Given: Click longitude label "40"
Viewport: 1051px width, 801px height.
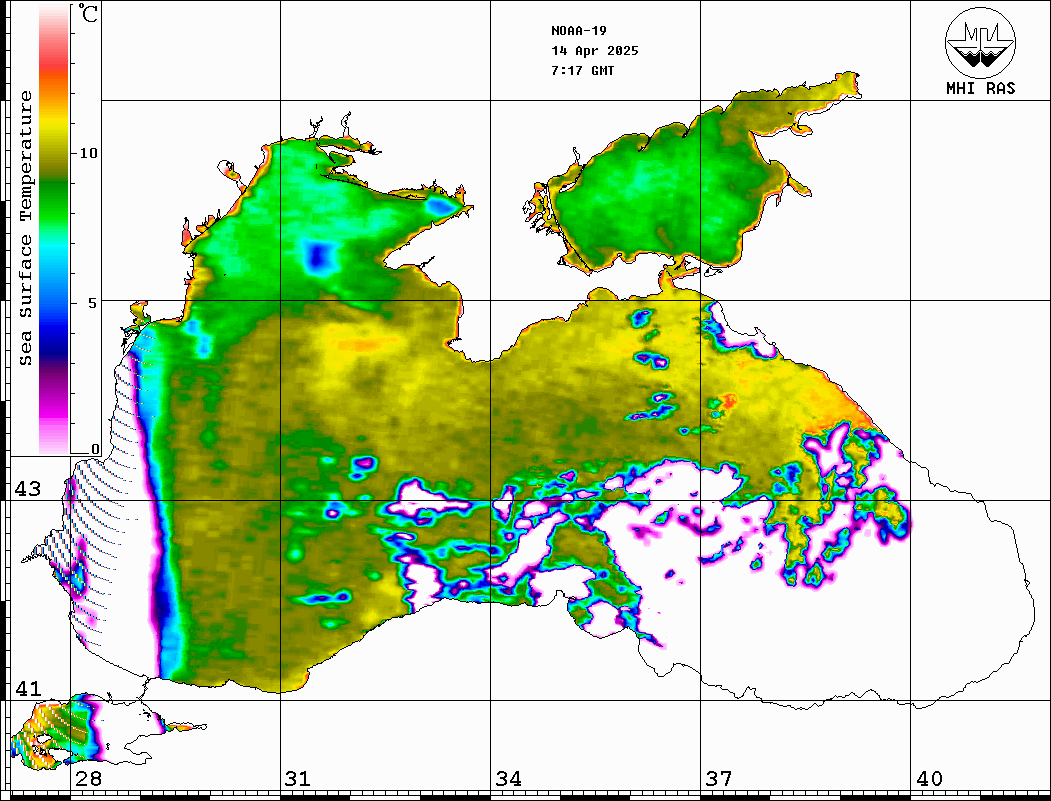Looking at the screenshot, I should (x=929, y=778).
